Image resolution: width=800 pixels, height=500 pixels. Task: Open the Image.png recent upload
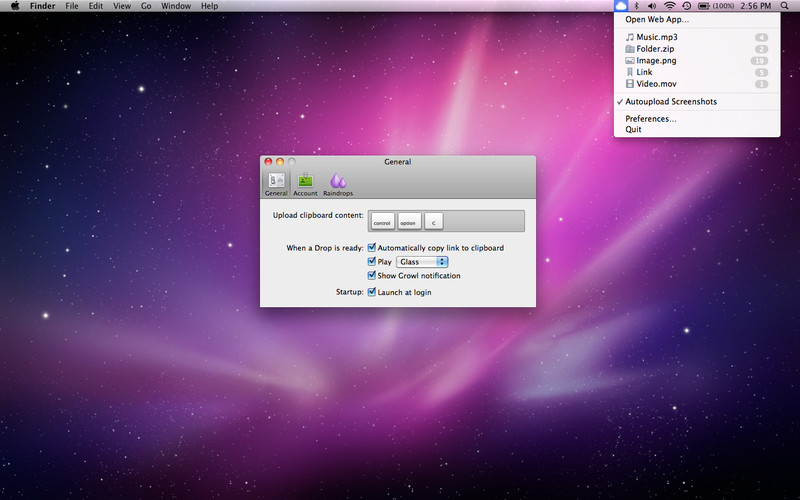pyautogui.click(x=657, y=60)
